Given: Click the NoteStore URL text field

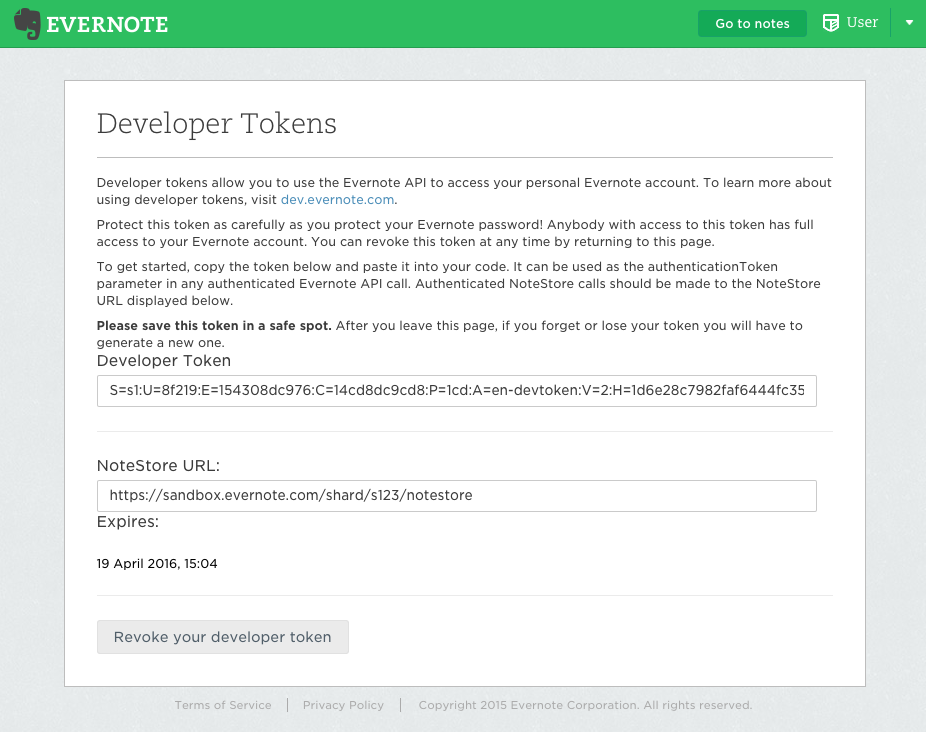Looking at the screenshot, I should pyautogui.click(x=456, y=495).
